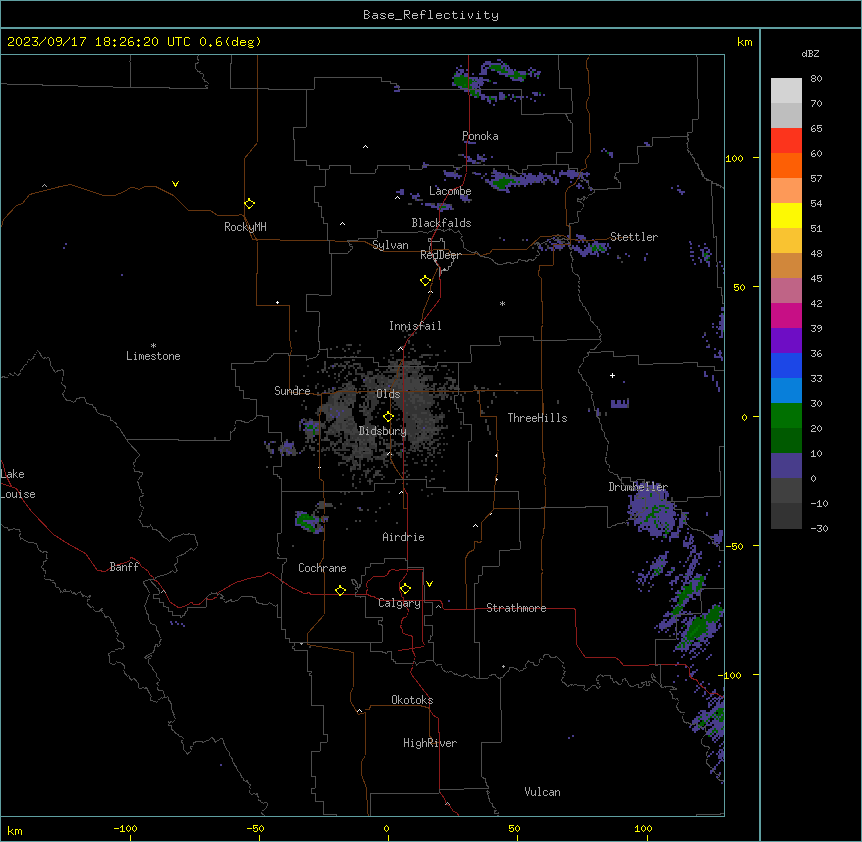Select the Strathmore city label
This screenshot has width=862, height=842.
[516, 608]
